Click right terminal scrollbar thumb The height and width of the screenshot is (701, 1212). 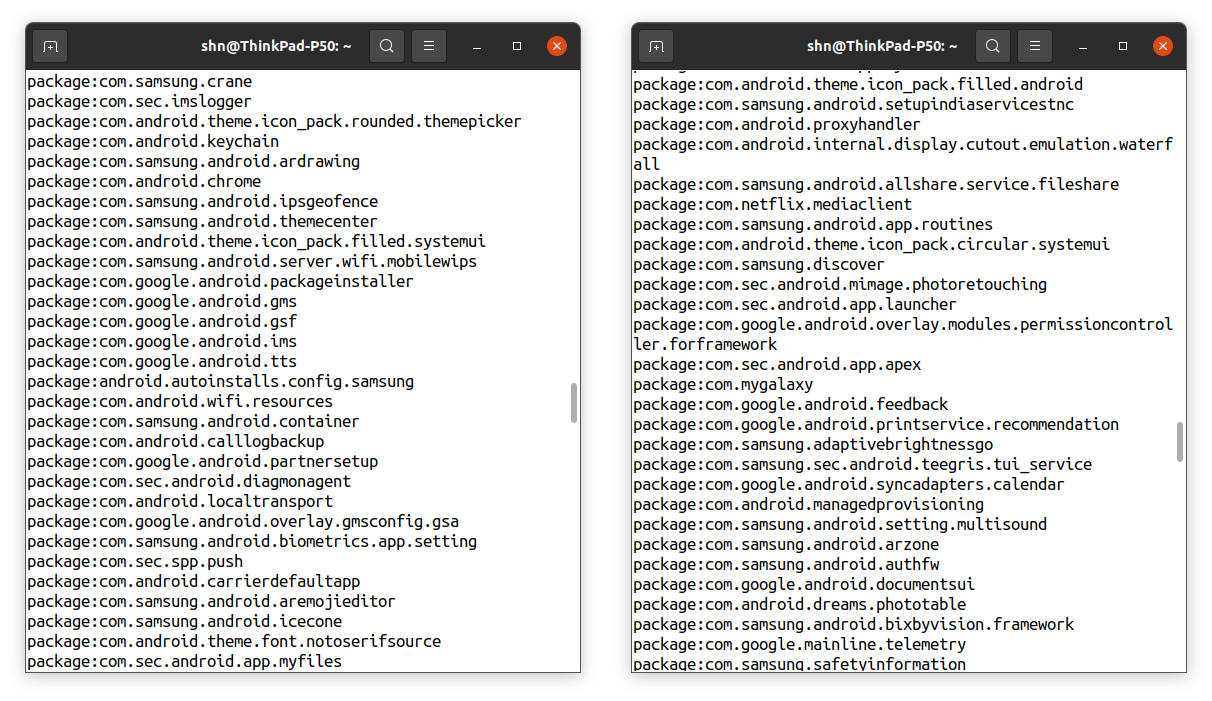[1180, 442]
